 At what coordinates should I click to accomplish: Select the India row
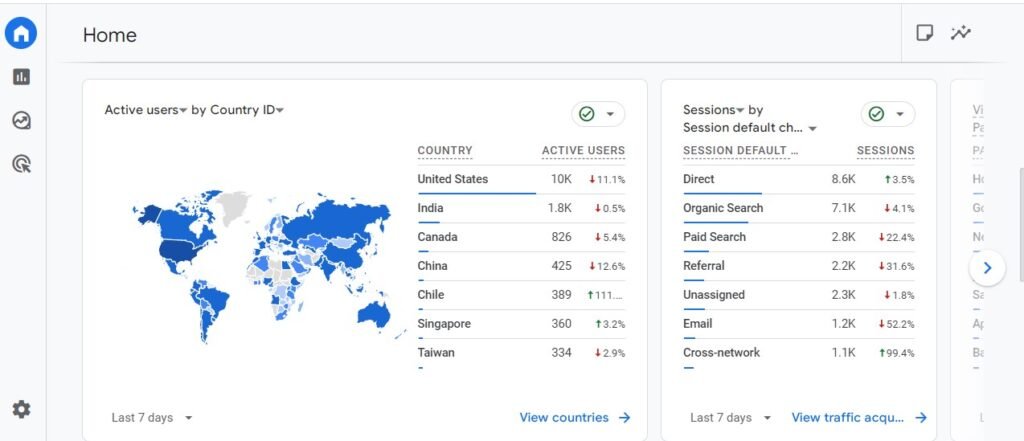pyautogui.click(x=521, y=208)
